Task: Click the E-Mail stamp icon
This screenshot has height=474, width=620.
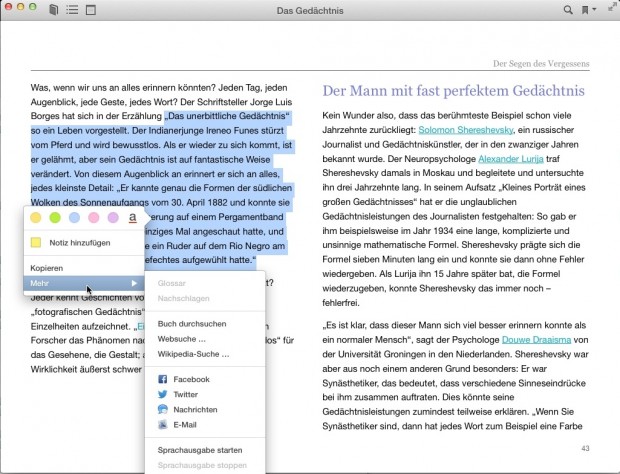Action: point(163,425)
